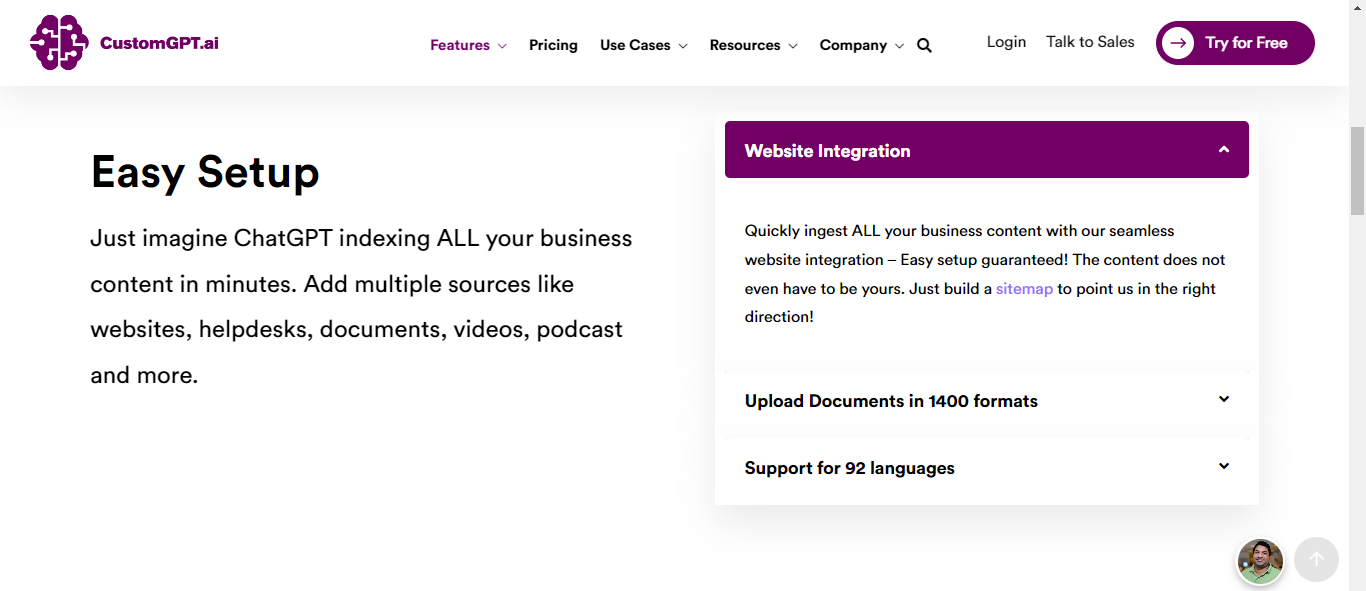
Task: Click the chevron next to Resources
Action: 794,45
